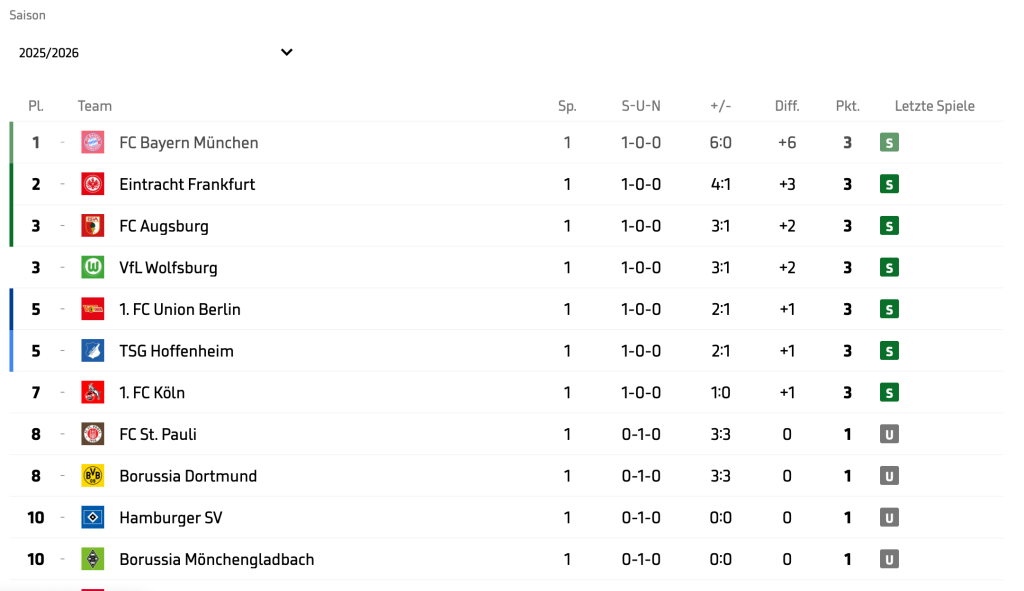Click the 1. FC Köln logo

pos(93,392)
